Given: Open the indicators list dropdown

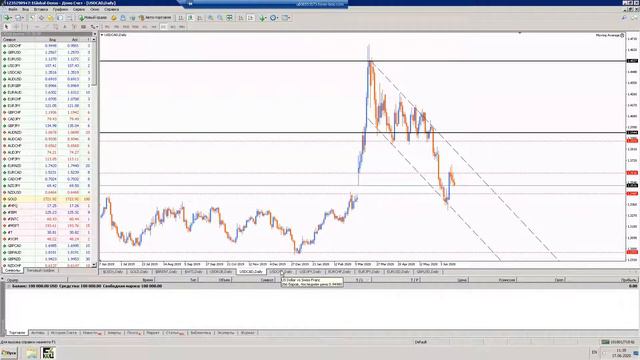Looking at the screenshot, I should [263, 18].
